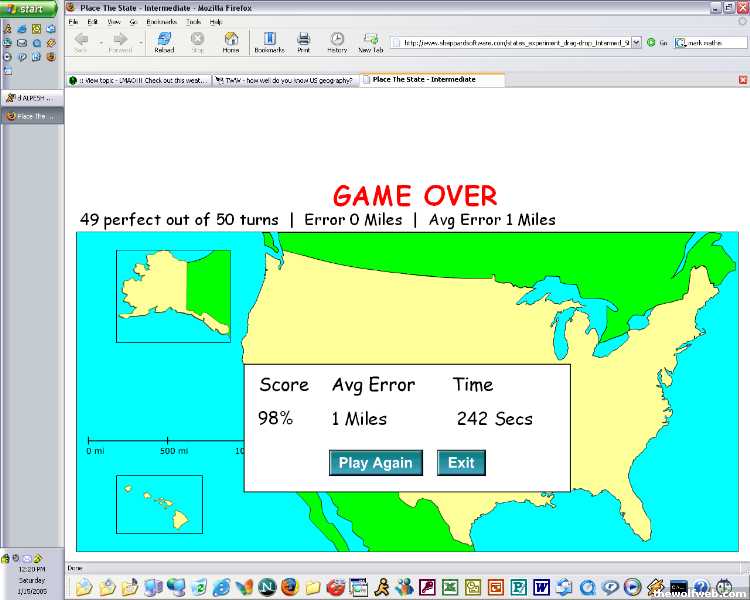Switch to the TWW US geography tab
The width and height of the screenshot is (750, 600).
tap(287, 80)
